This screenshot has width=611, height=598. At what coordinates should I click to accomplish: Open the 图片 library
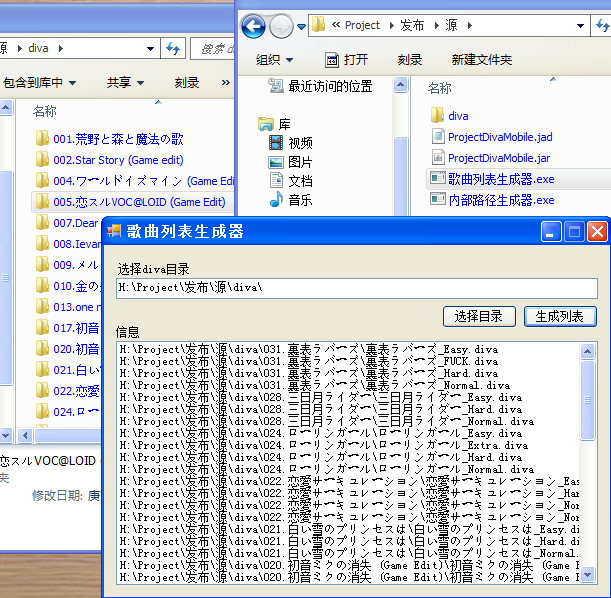[290, 162]
